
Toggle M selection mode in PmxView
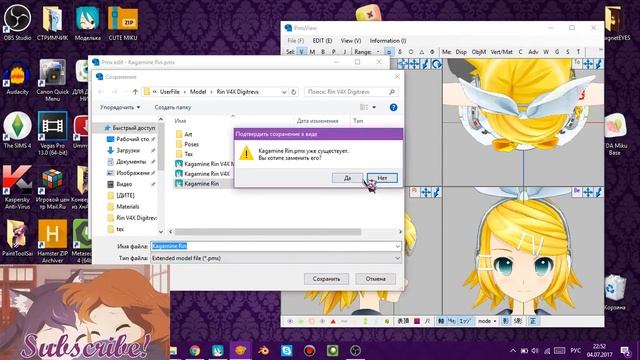(x=312, y=52)
